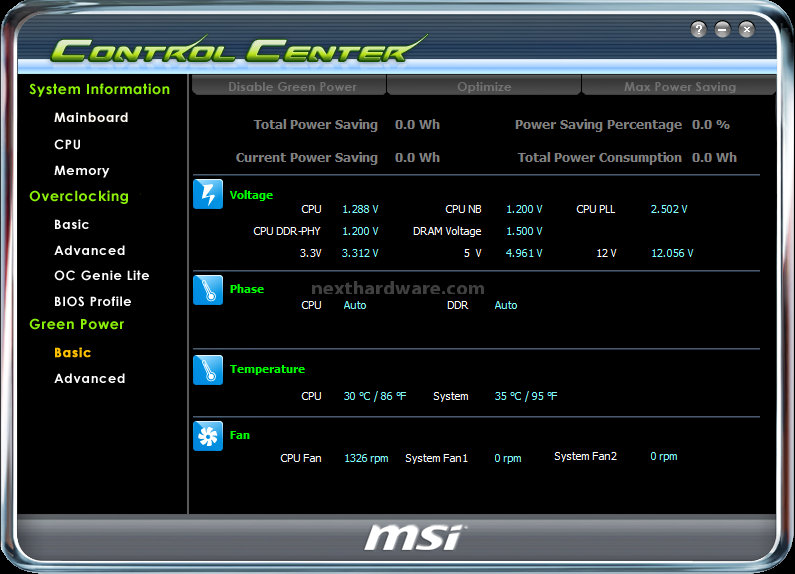The width and height of the screenshot is (795, 574).
Task: Click the Total Power Saving label
Action: [316, 125]
